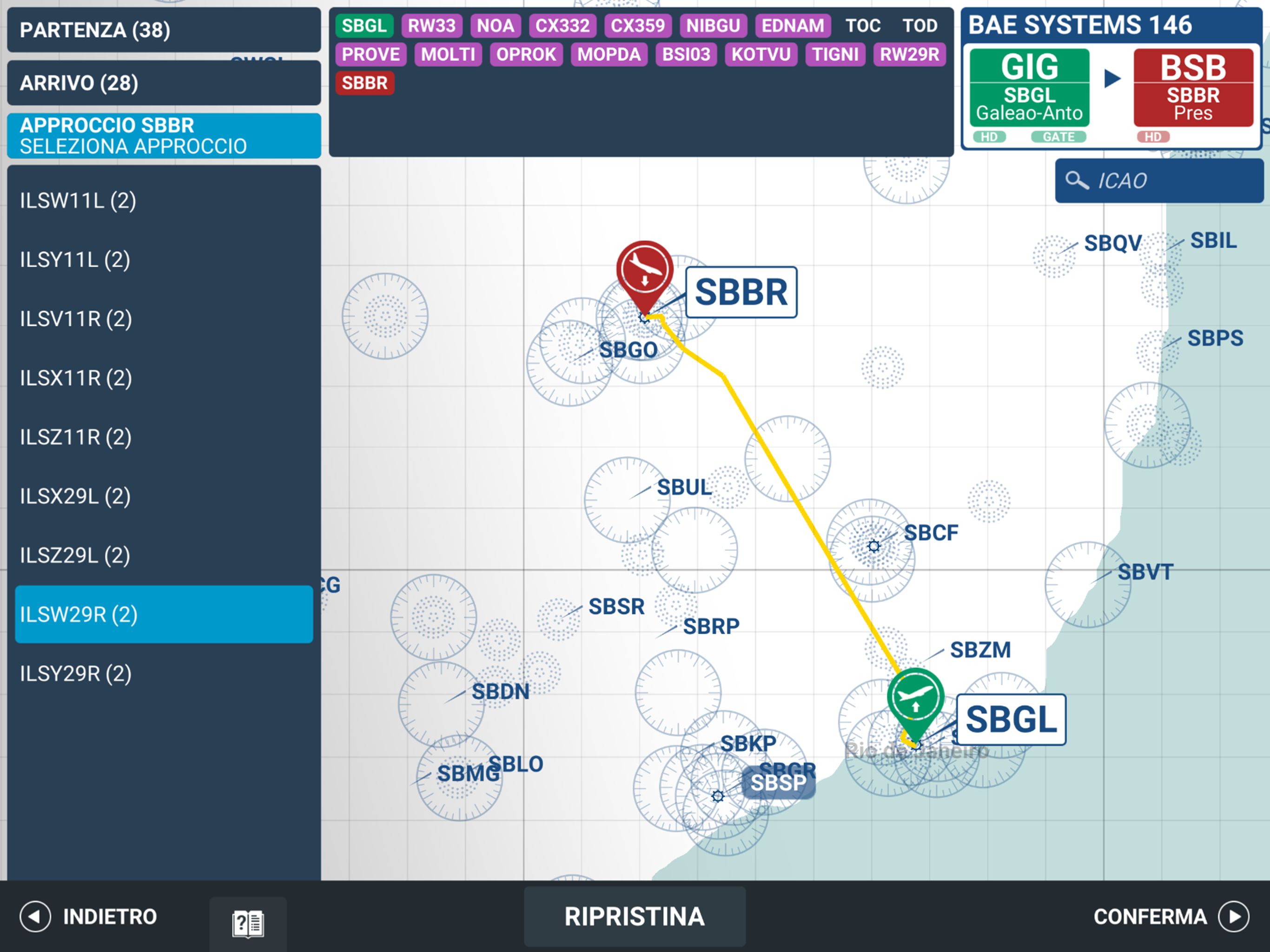1270x952 pixels.
Task: Expand the PARTENZA (38) section
Action: pyautogui.click(x=164, y=30)
